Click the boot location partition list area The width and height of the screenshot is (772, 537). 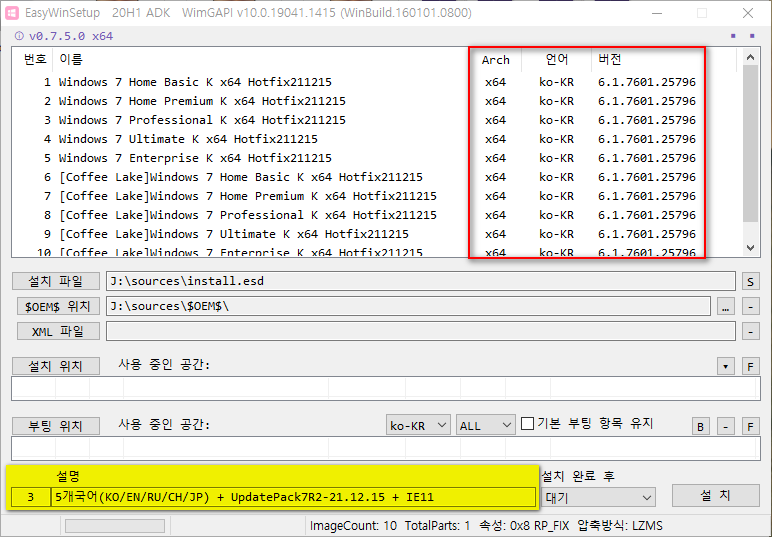(386, 448)
